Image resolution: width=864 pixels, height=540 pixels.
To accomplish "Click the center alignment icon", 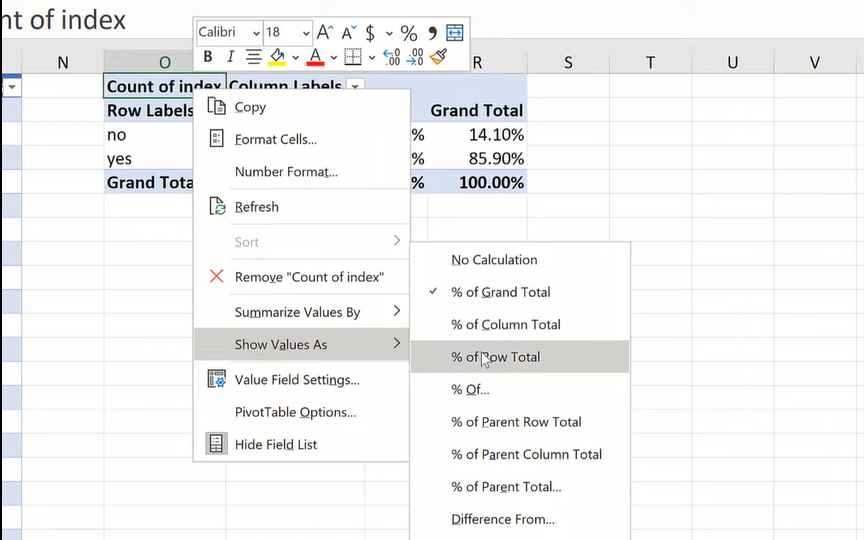I will coord(253,56).
